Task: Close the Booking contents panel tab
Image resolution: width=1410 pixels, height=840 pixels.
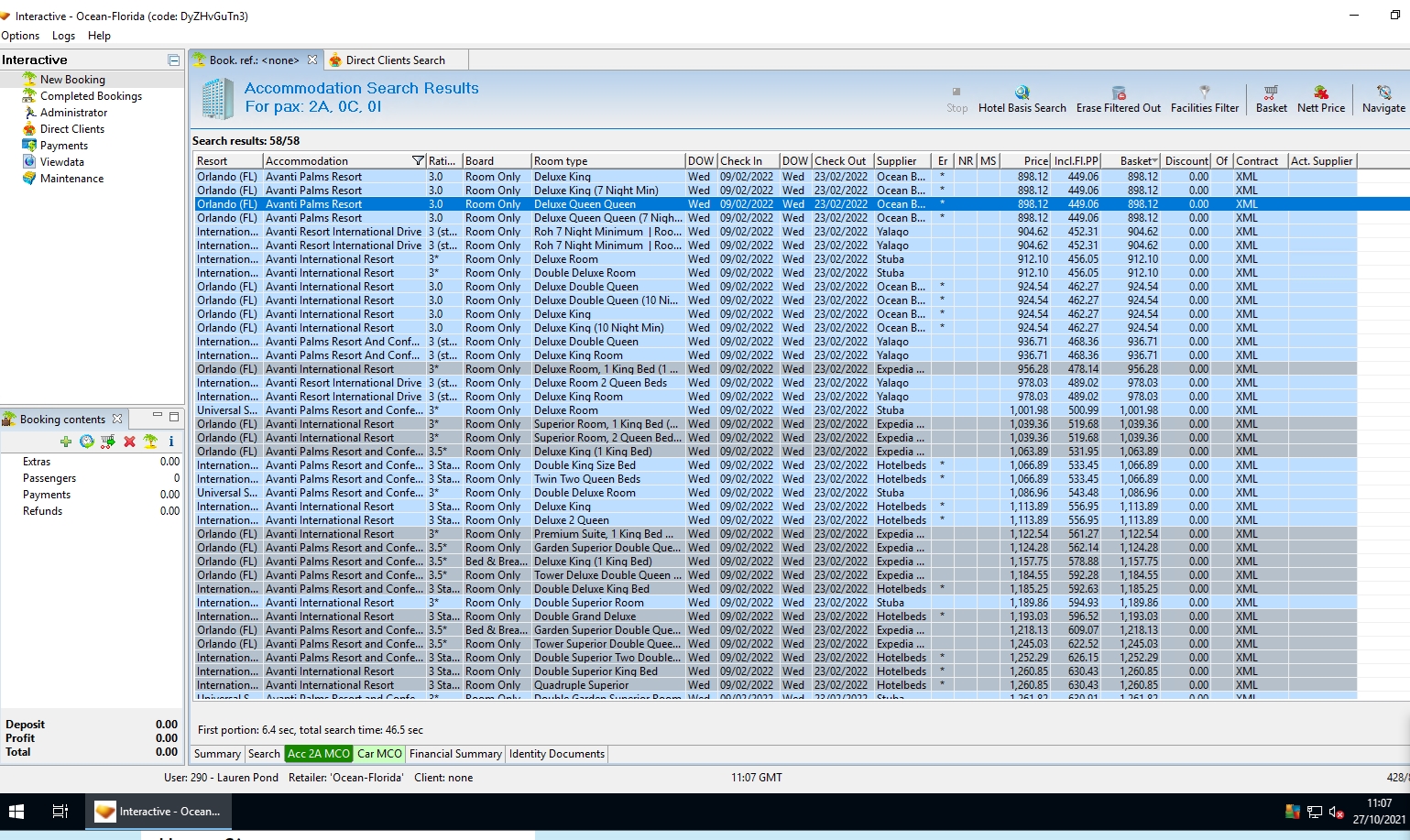Action: 117,419
